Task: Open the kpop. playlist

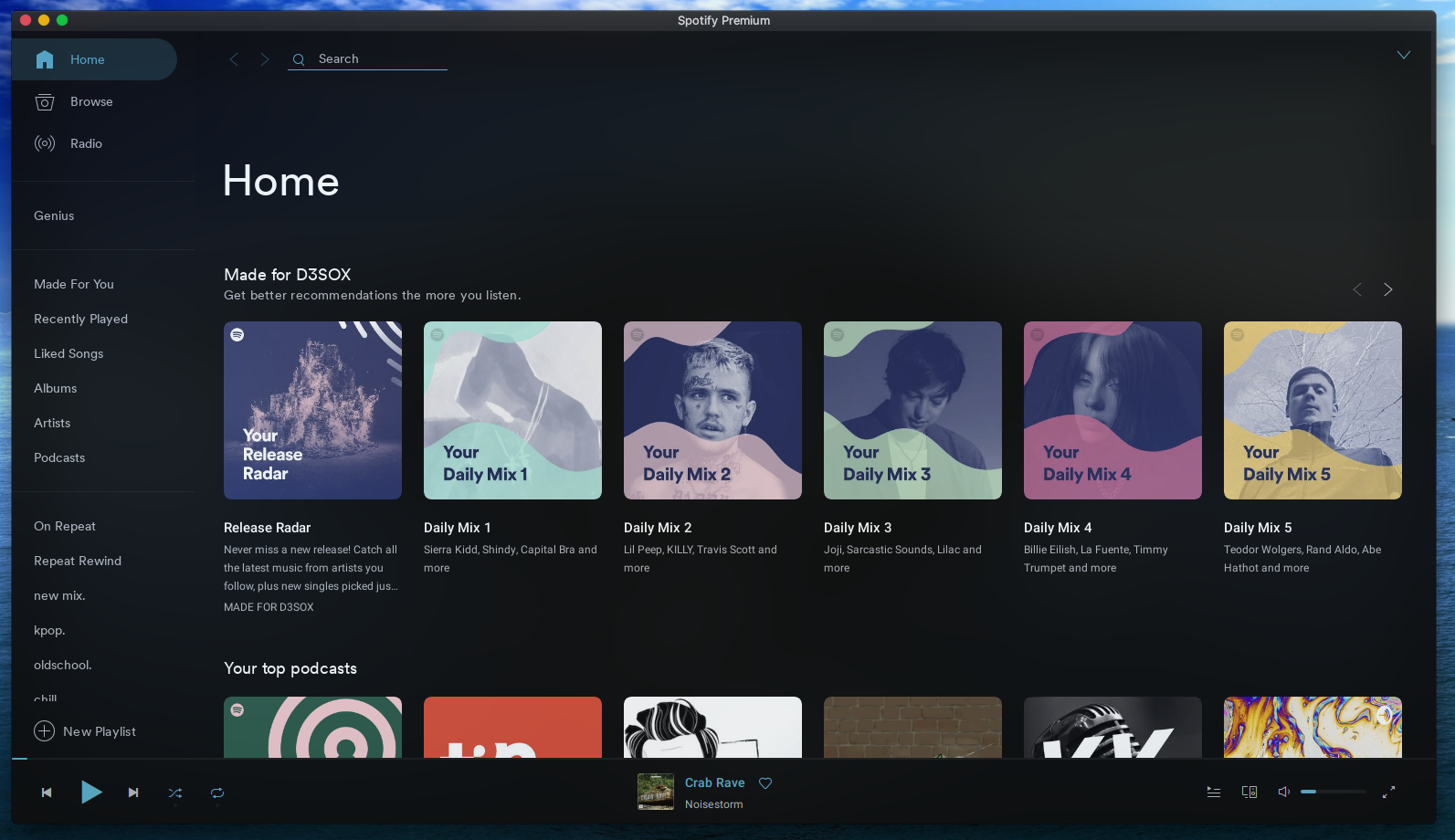Action: (x=49, y=630)
